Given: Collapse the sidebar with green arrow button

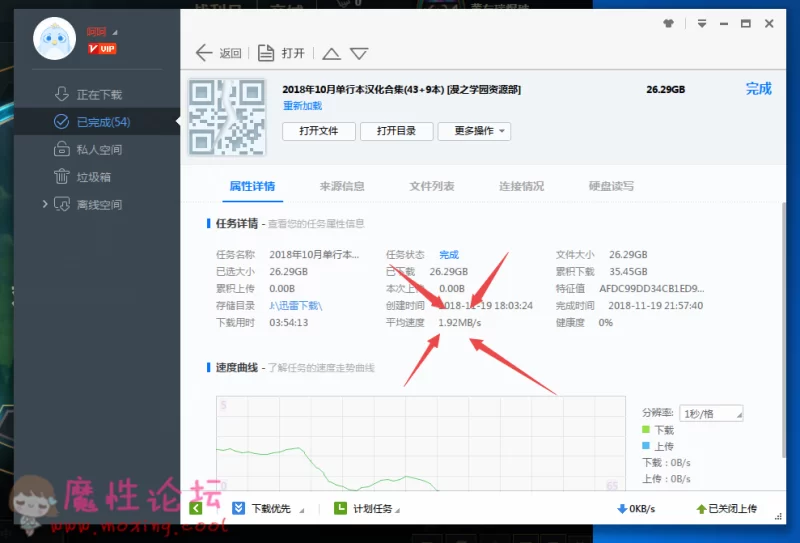Looking at the screenshot, I should tap(196, 508).
